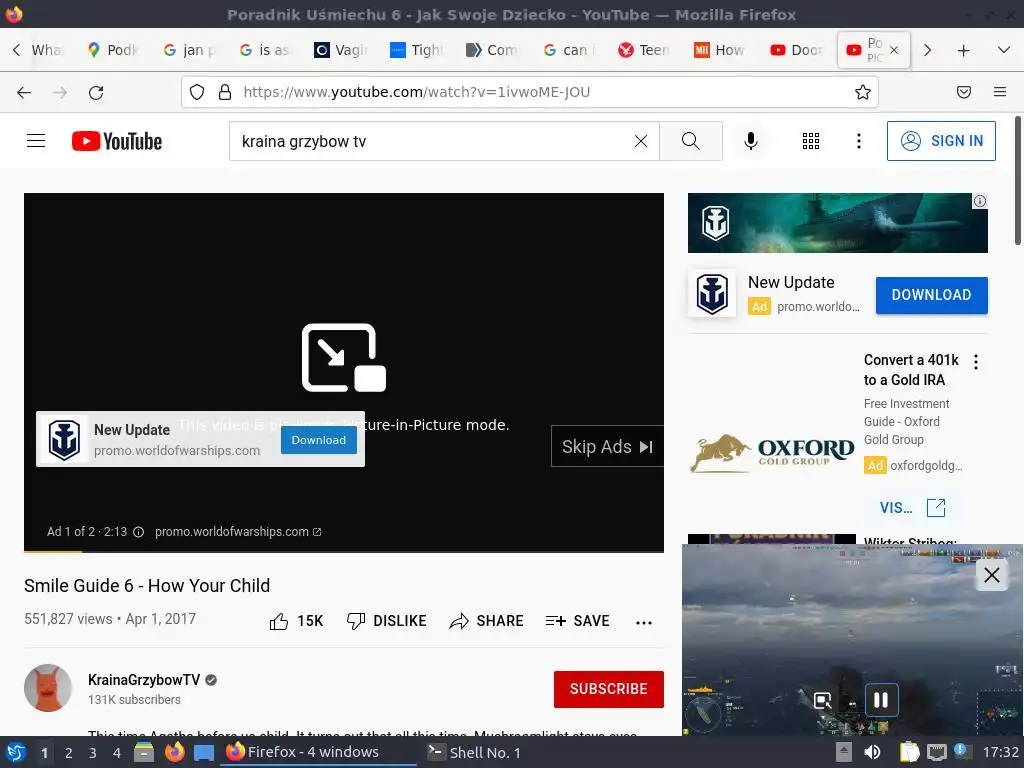Image resolution: width=1024 pixels, height=768 pixels.
Task: Open ad info icon on the banner
Action: (980, 201)
